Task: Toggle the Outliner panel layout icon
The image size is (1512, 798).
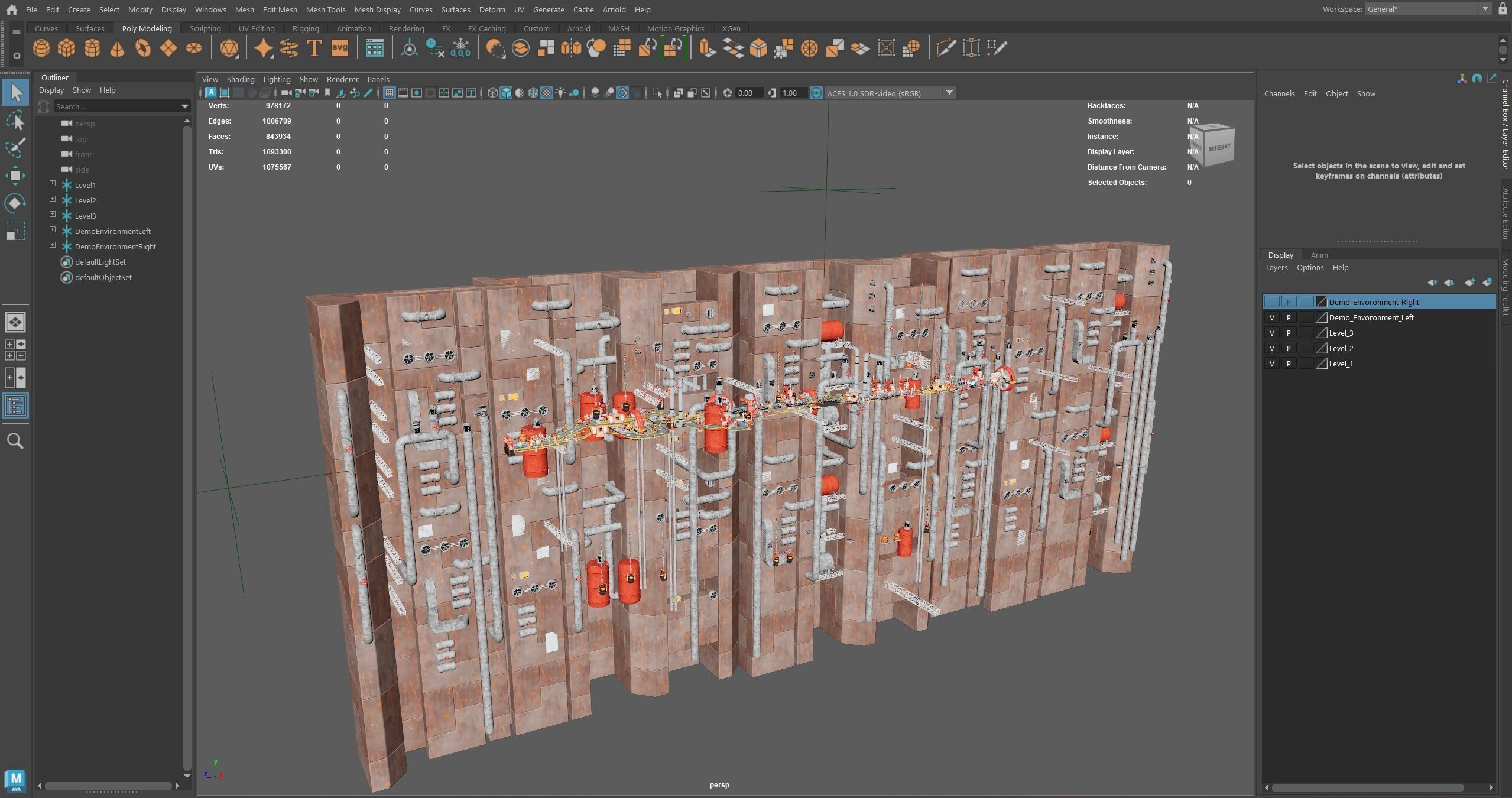Action: coord(15,406)
